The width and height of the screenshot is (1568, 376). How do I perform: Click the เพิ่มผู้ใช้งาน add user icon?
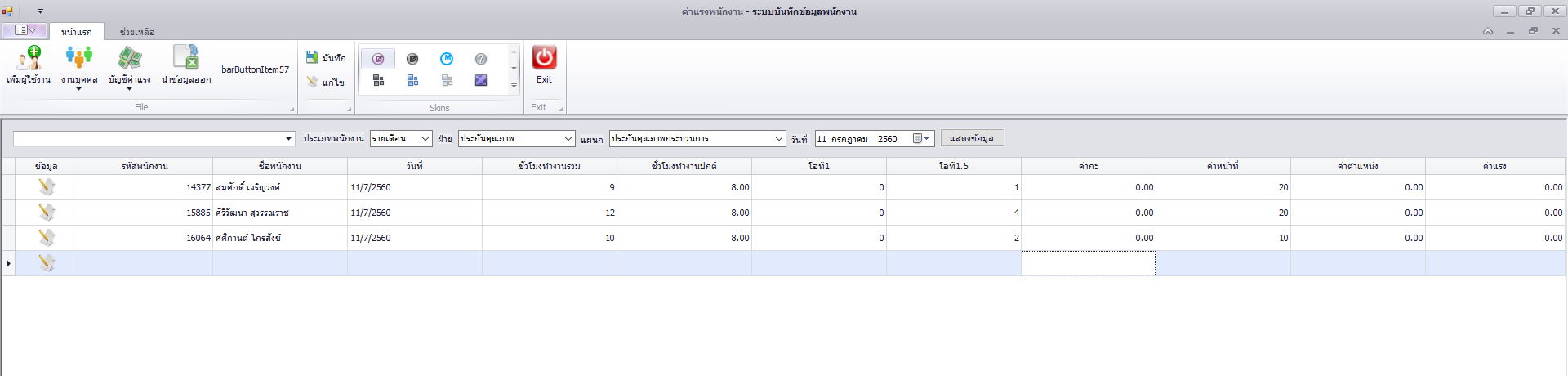pos(29,58)
